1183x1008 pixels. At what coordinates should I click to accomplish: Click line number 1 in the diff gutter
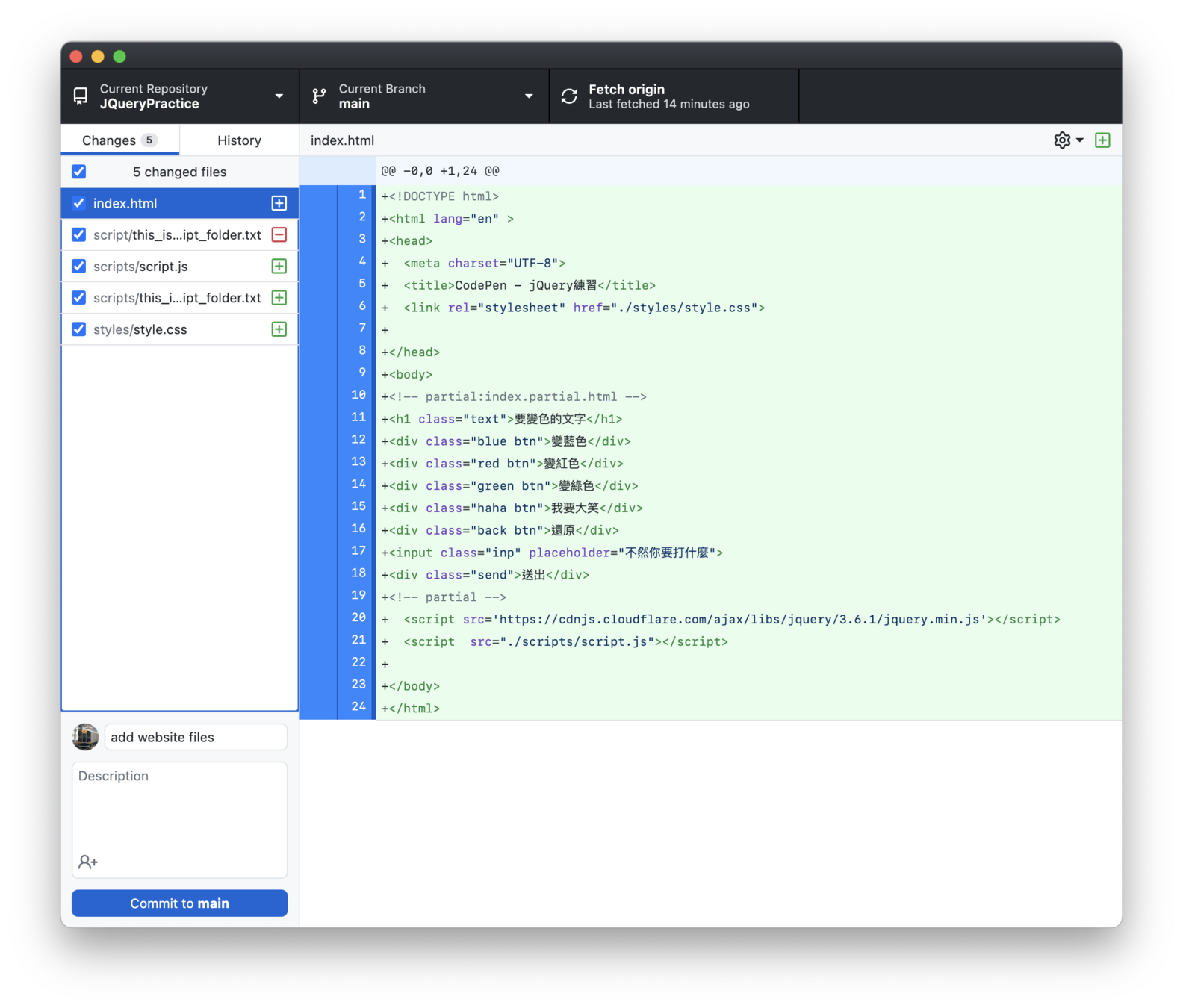362,195
